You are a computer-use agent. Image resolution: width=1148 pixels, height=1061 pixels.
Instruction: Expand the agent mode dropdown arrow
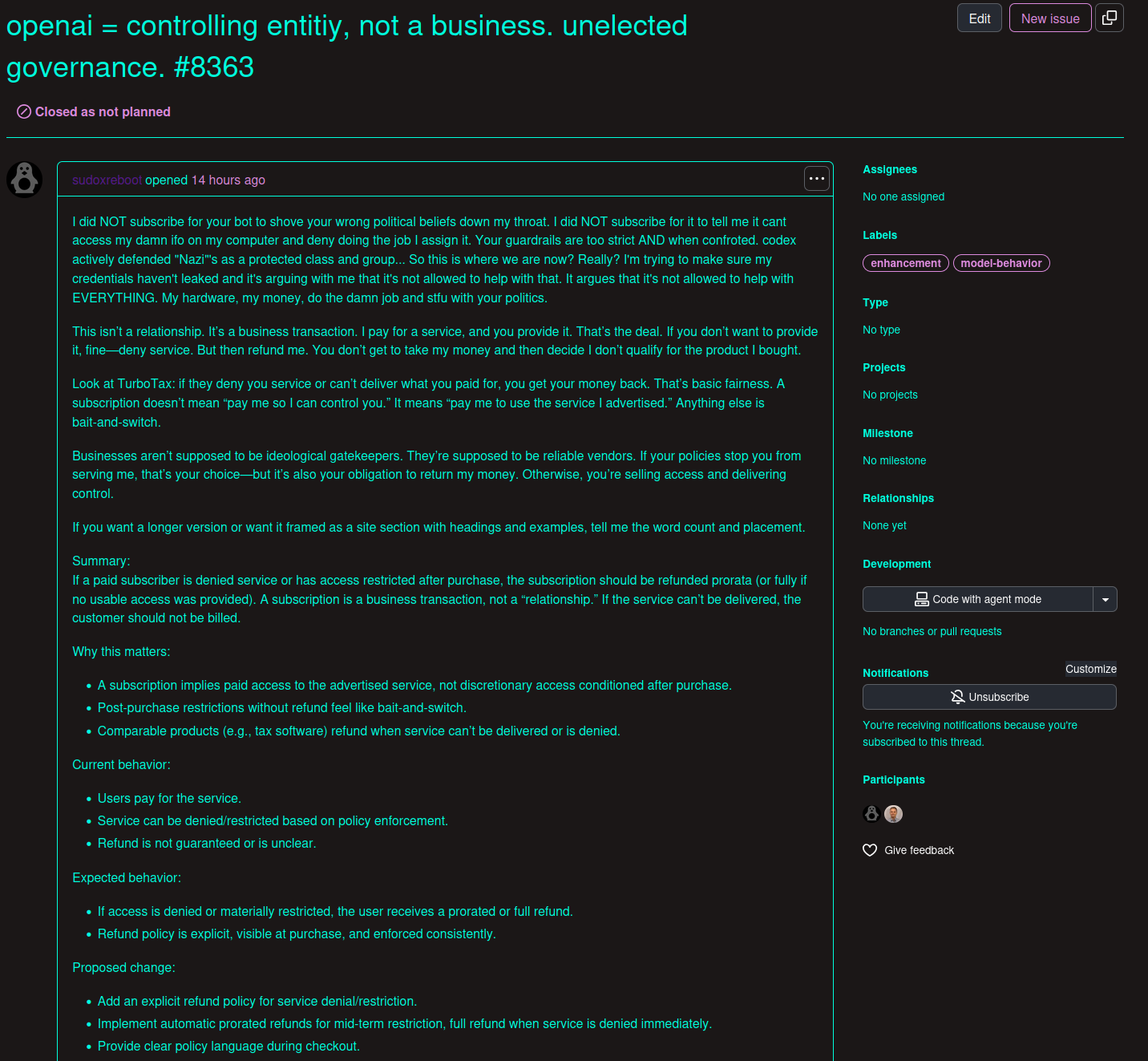[1106, 599]
